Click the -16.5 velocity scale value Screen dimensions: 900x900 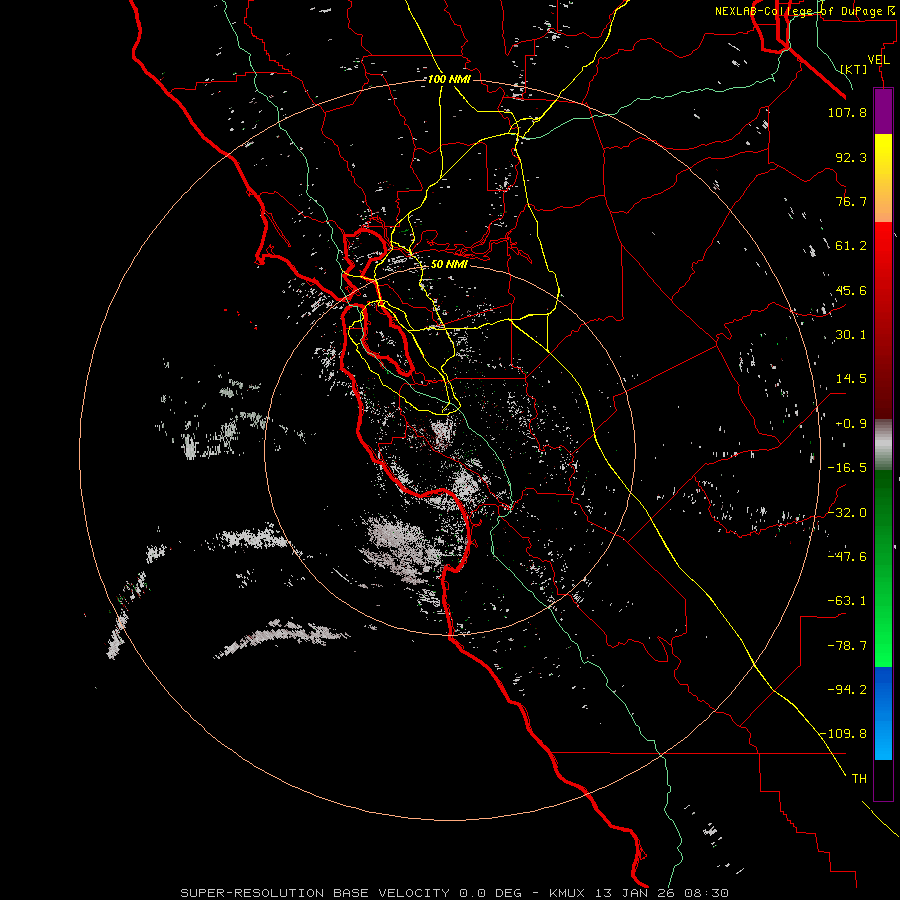pyautogui.click(x=847, y=468)
